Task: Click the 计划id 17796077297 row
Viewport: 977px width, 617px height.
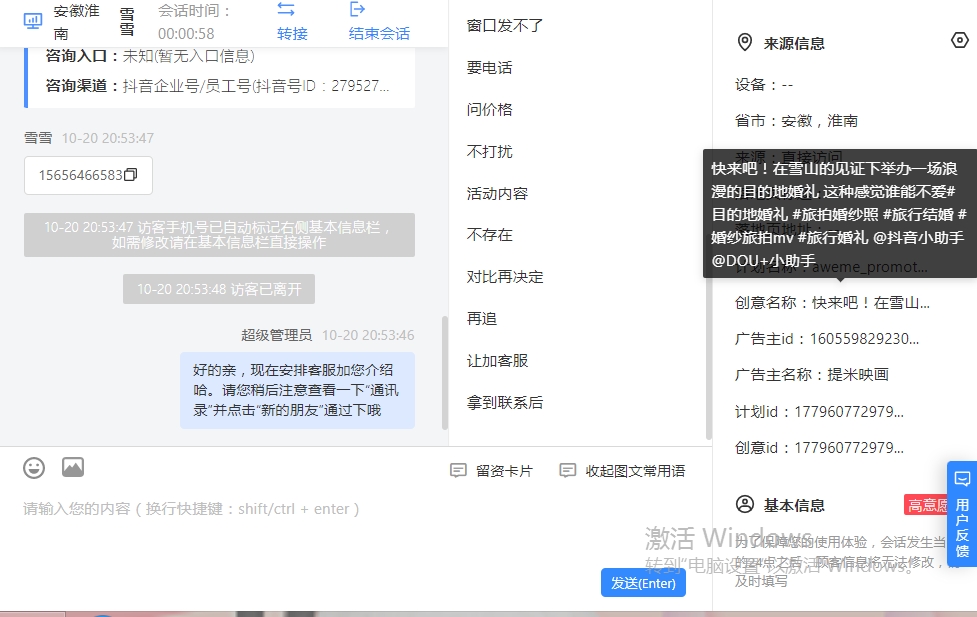Action: (819, 412)
